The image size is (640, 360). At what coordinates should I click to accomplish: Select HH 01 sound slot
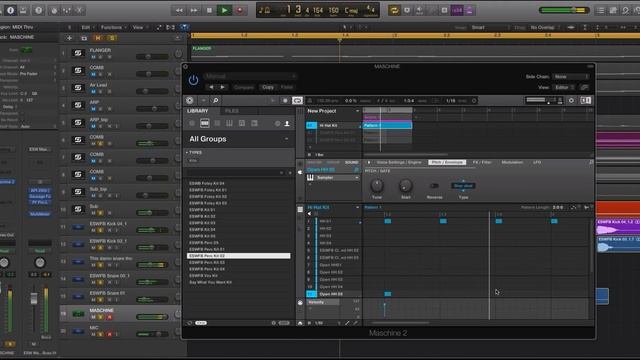[x=334, y=221]
